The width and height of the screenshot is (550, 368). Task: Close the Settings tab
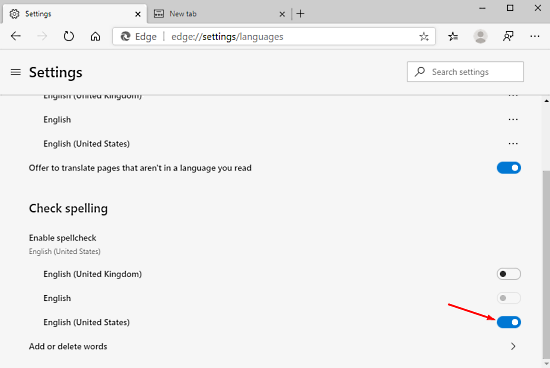138,14
